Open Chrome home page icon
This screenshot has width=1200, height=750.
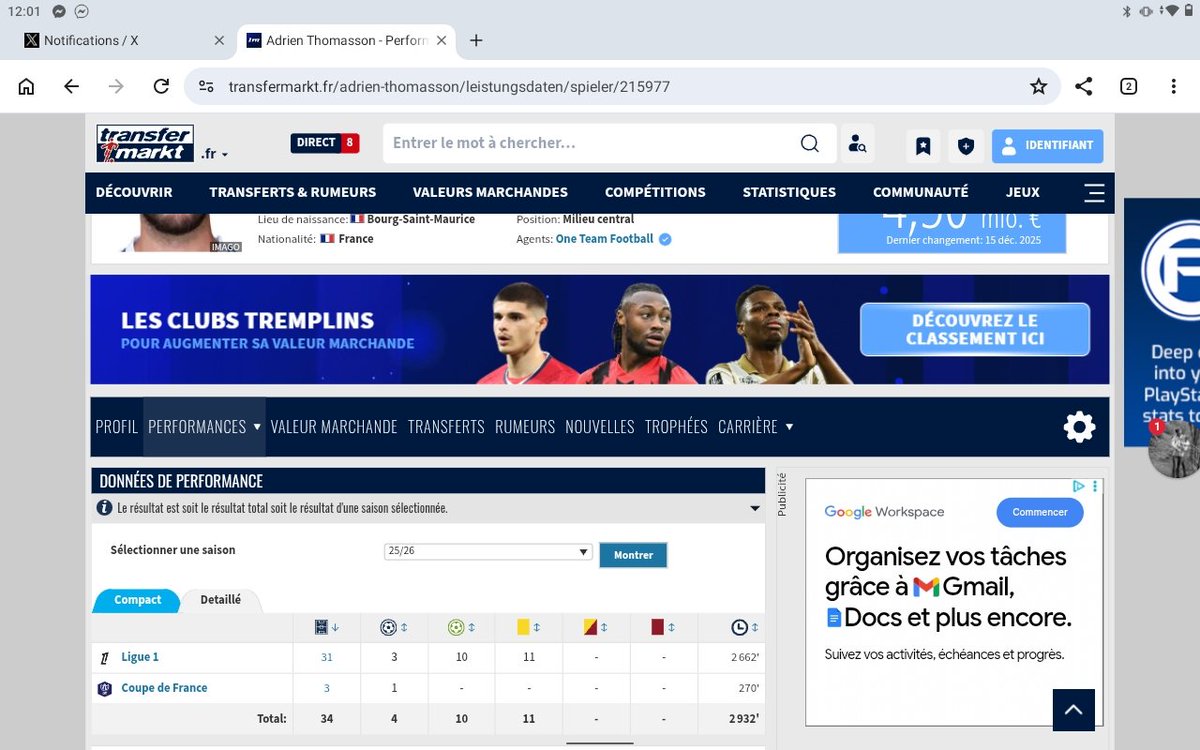click(x=26, y=86)
